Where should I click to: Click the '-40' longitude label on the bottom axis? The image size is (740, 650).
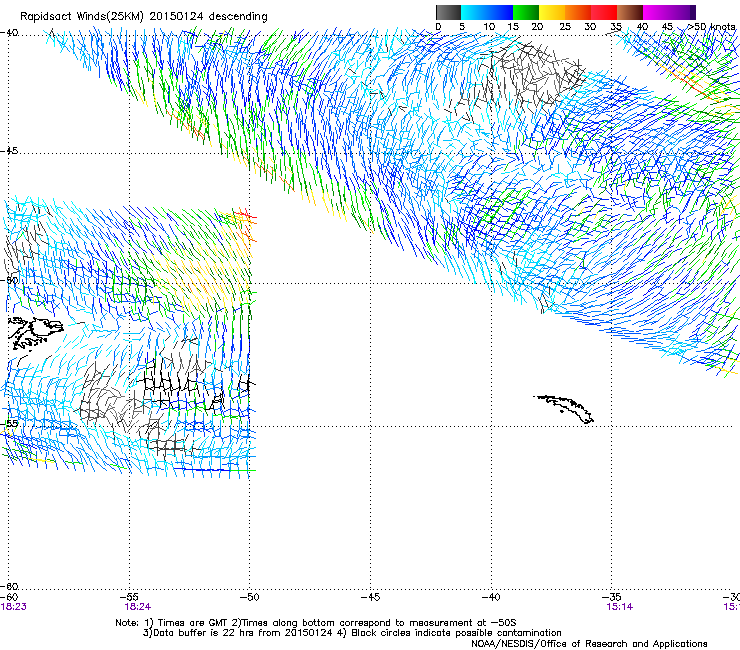click(x=491, y=597)
